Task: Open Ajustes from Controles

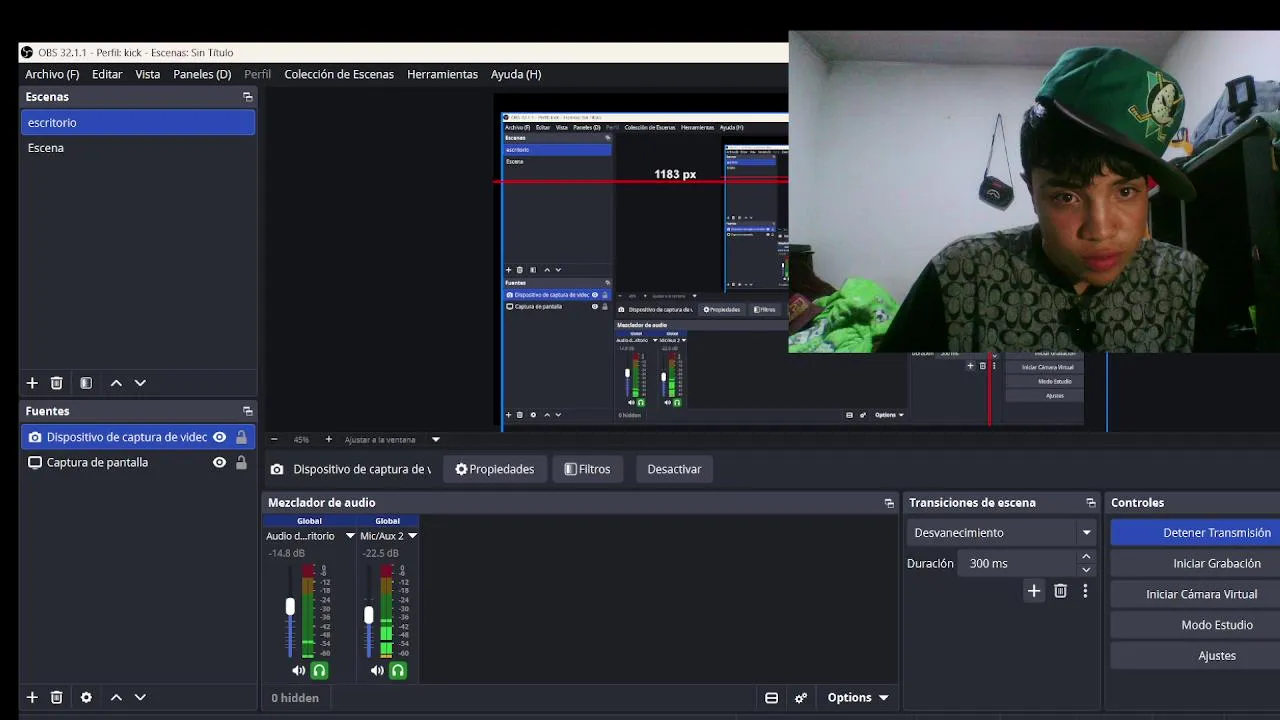Action: coord(1195,656)
